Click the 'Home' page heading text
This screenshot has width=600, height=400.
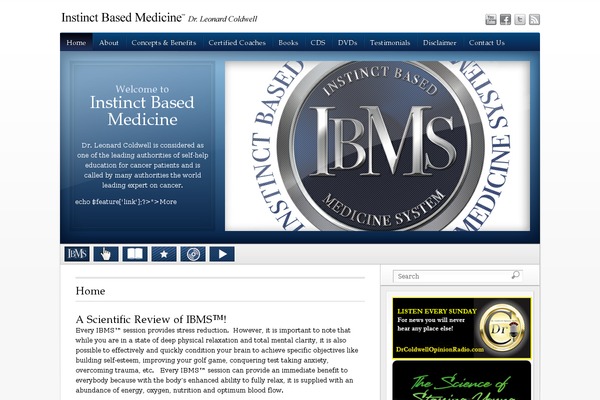tap(90, 291)
